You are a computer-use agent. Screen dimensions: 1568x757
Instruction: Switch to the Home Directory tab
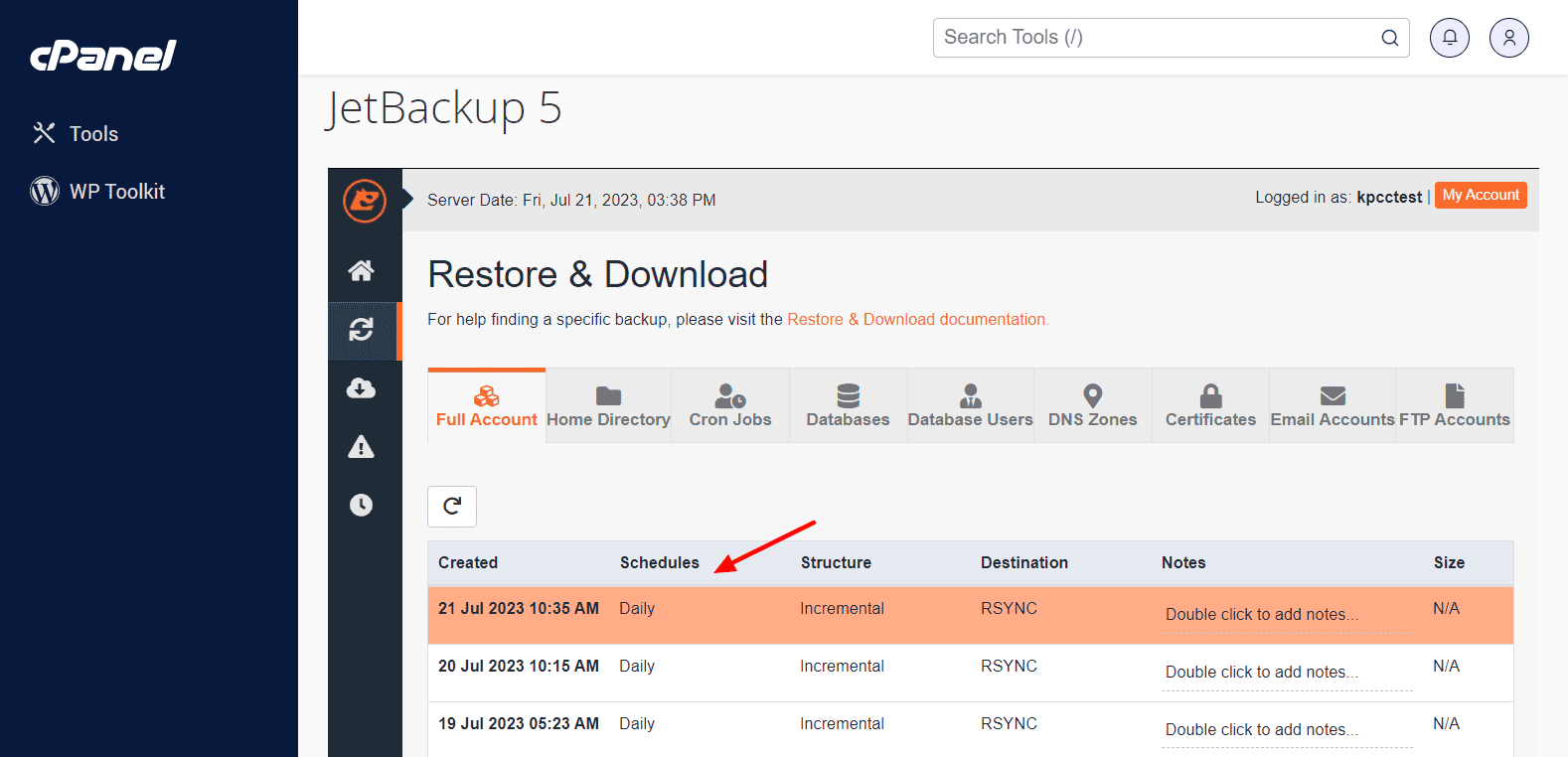pos(608,406)
